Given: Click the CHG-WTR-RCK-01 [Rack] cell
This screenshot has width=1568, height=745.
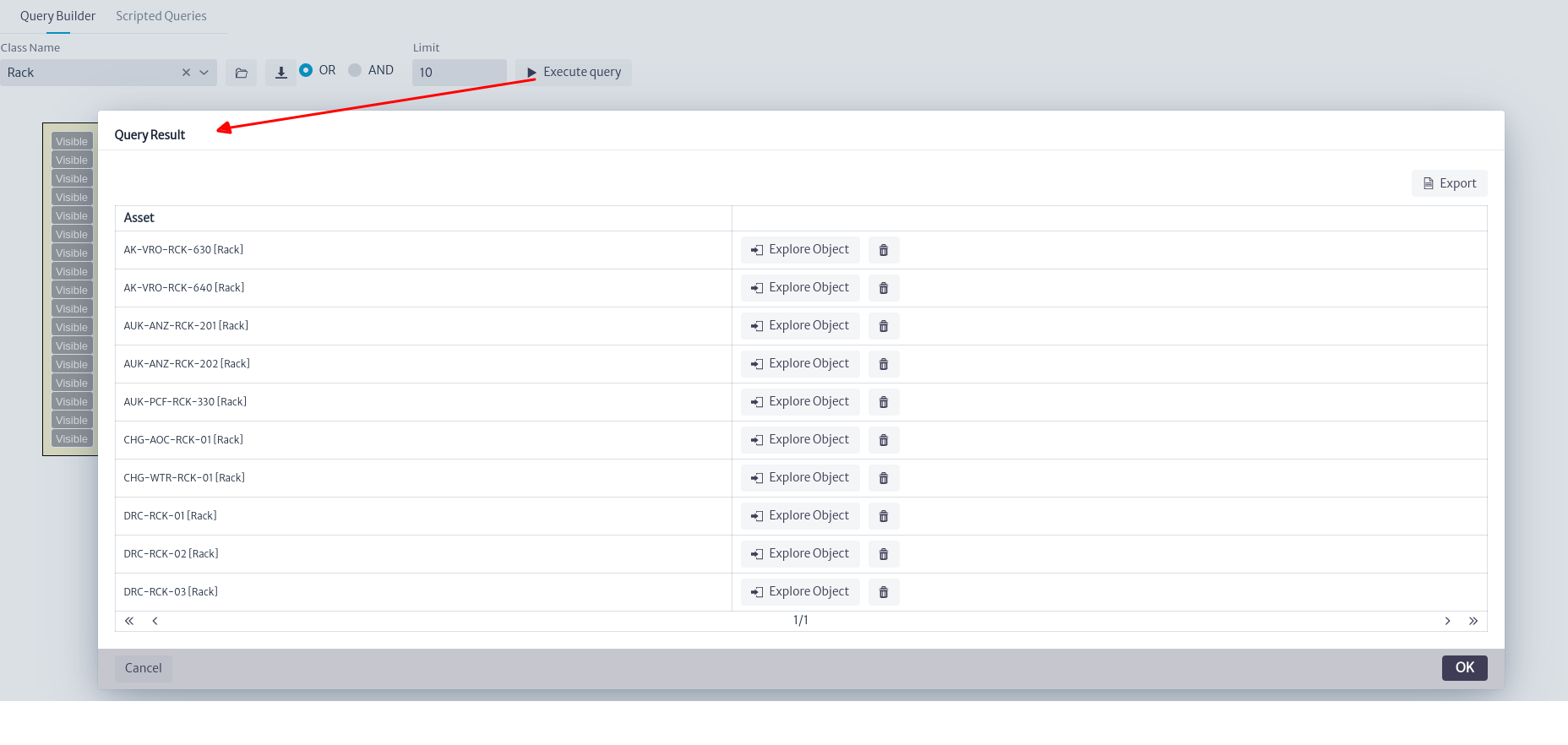Looking at the screenshot, I should tap(423, 478).
